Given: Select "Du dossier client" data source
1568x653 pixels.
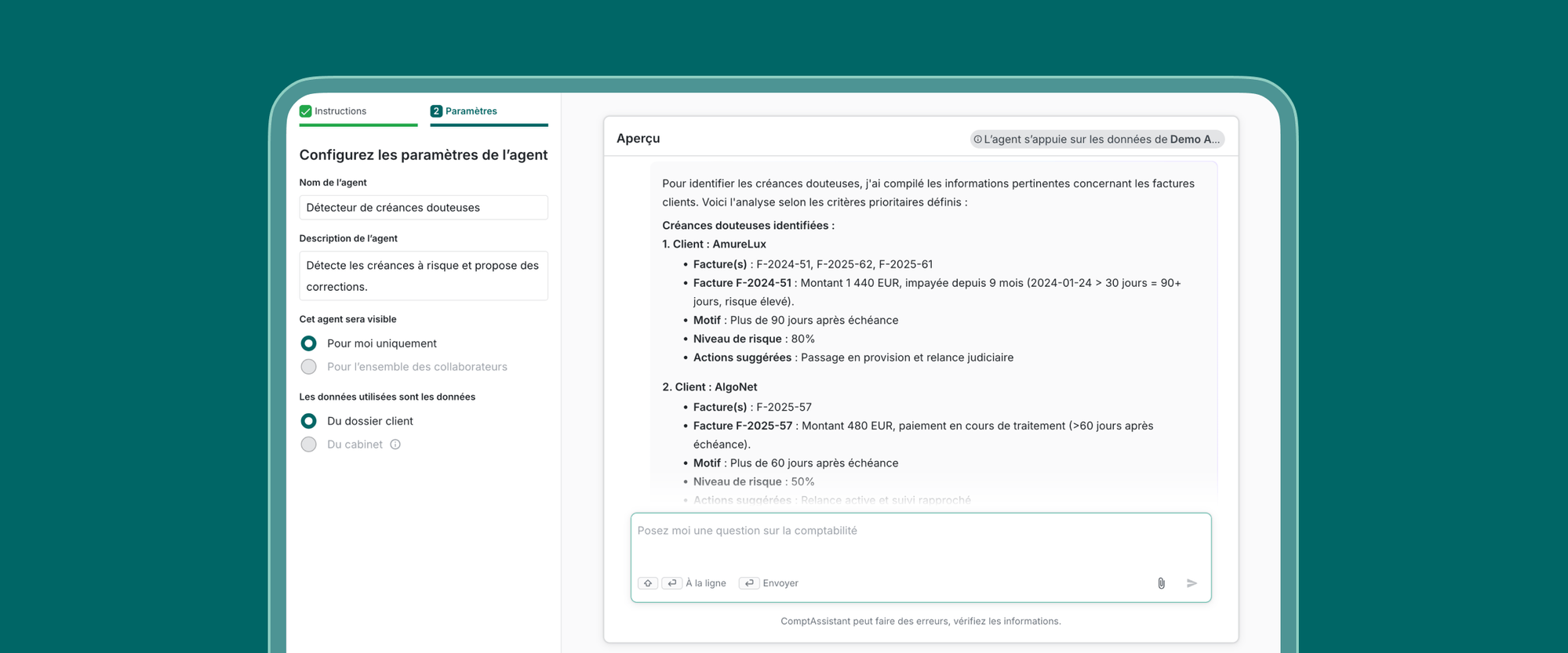Looking at the screenshot, I should tap(309, 421).
